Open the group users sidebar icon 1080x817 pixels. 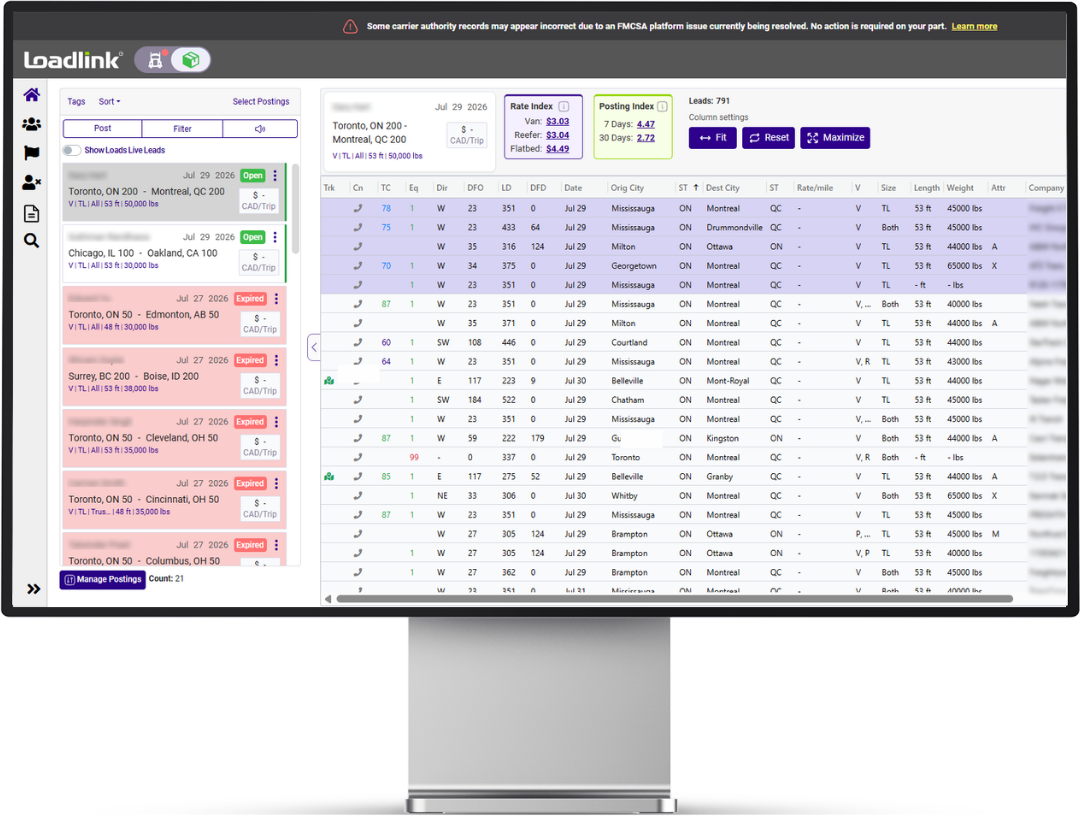point(32,124)
